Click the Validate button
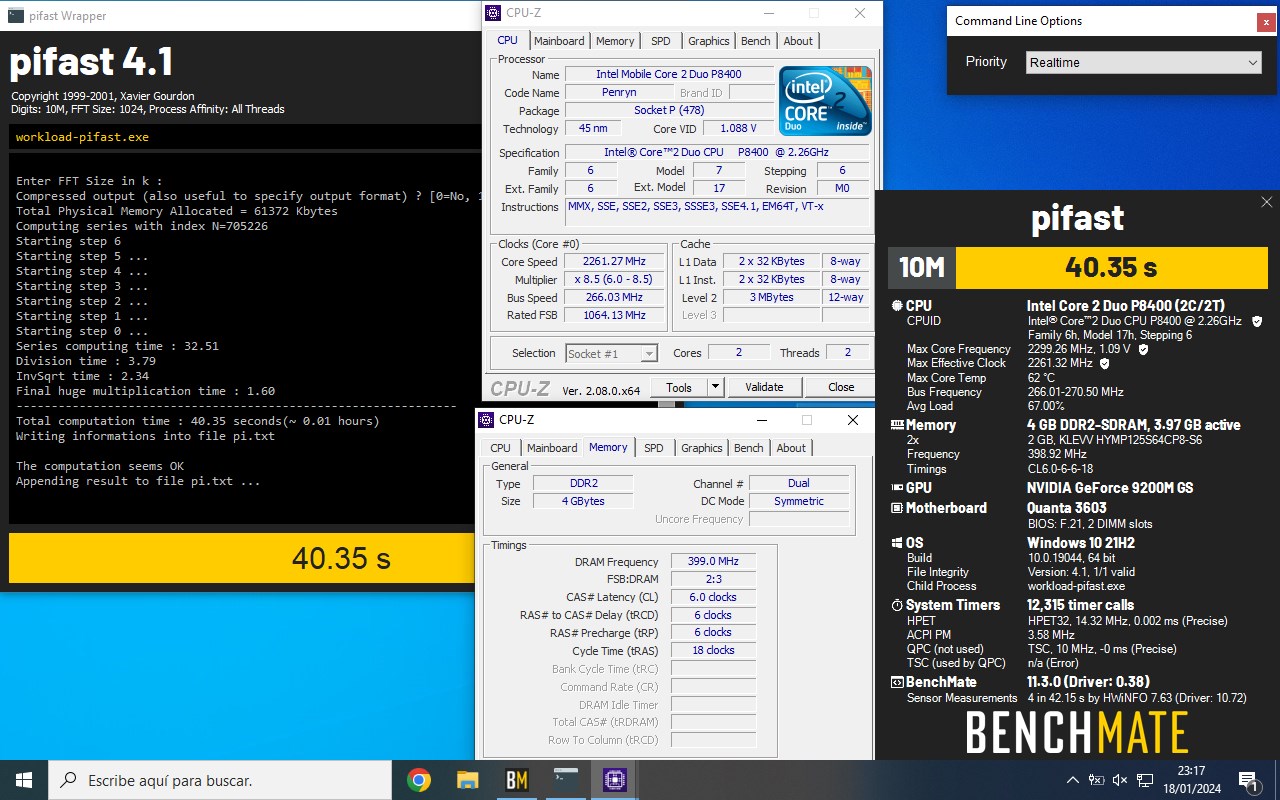 click(x=764, y=387)
